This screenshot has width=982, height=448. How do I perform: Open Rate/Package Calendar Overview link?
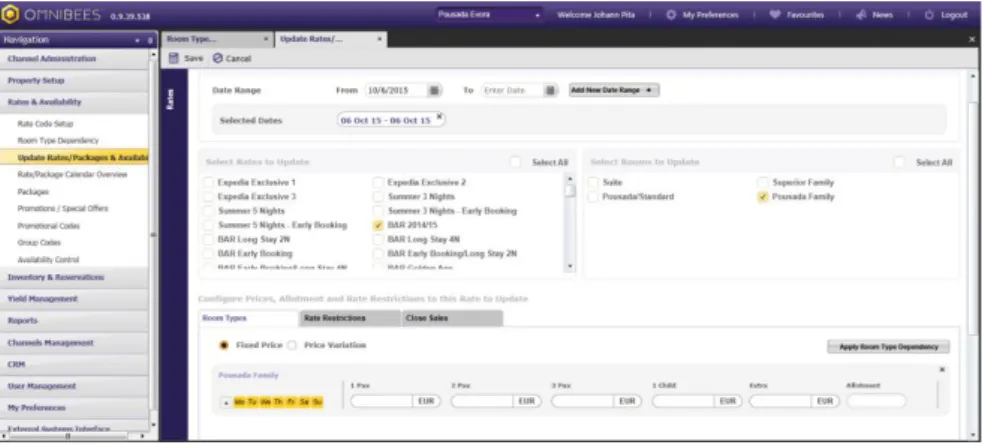(x=73, y=175)
